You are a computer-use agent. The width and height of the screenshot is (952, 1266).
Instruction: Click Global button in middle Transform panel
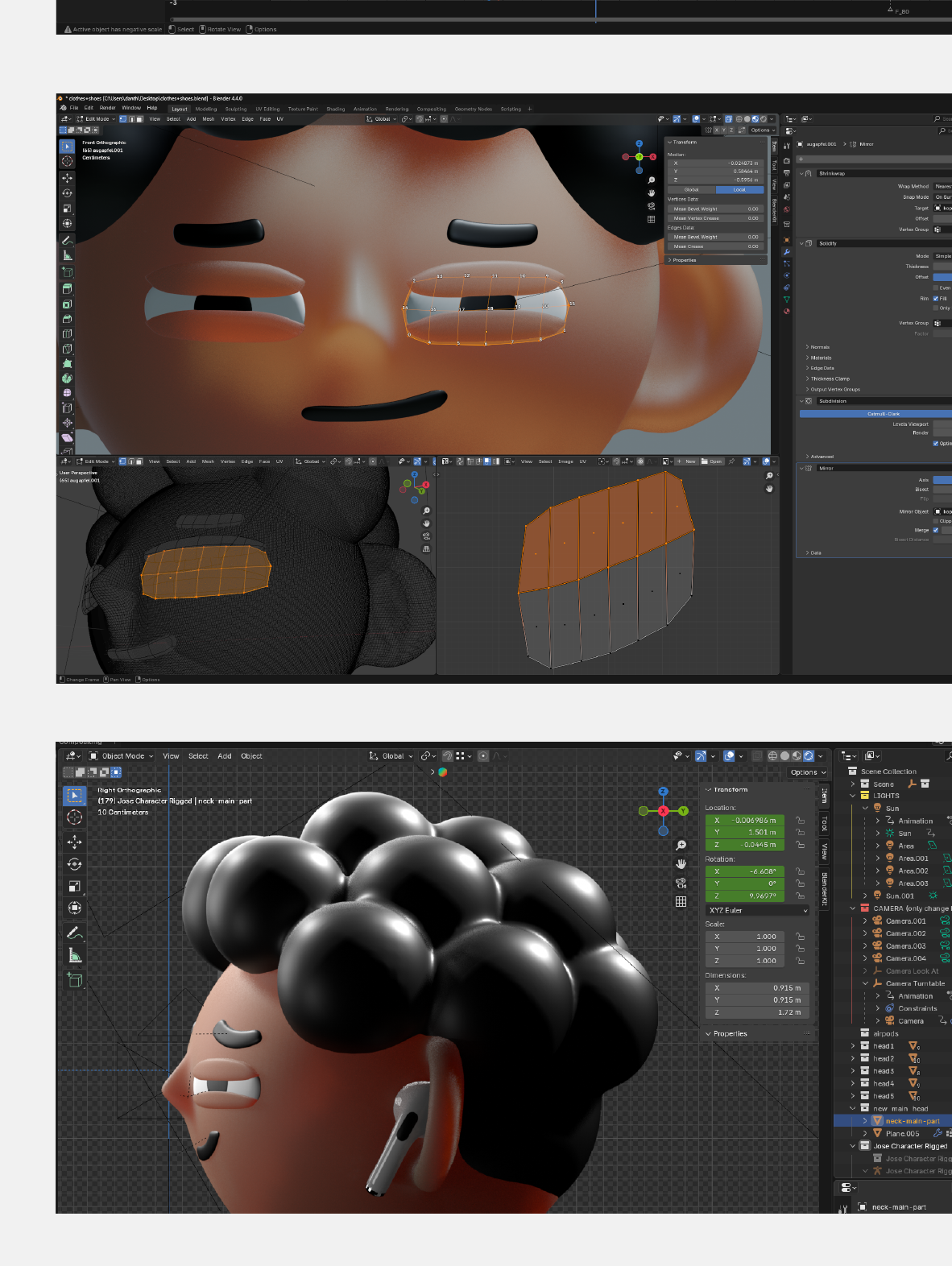692,190
